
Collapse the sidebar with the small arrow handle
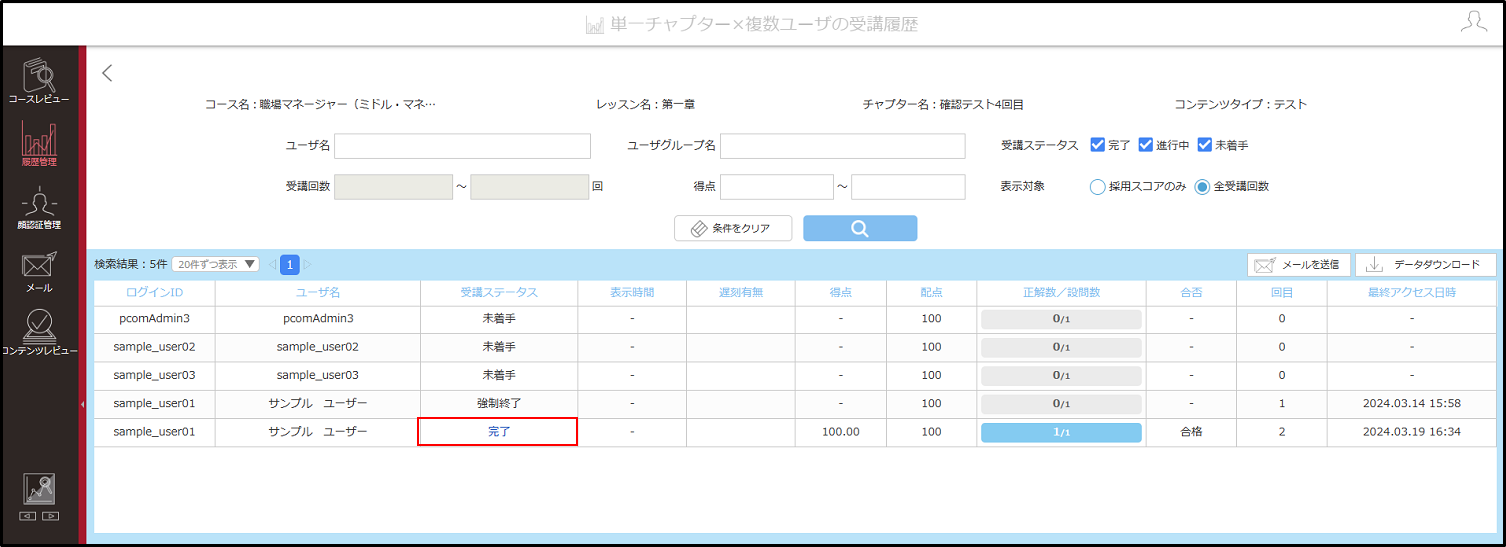[x=82, y=404]
